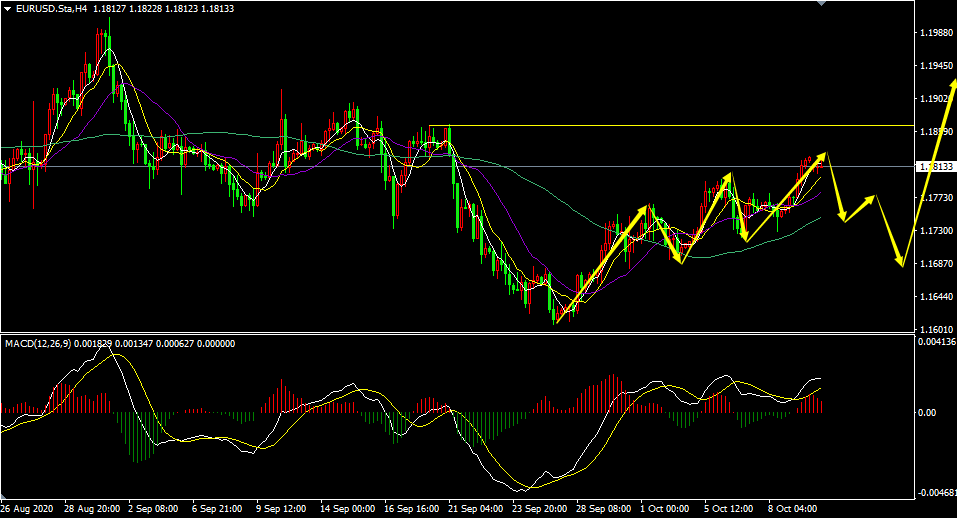This screenshot has height=518, width=957.
Task: Click the 28 Aug 20:00 time label
Action: pyautogui.click(x=92, y=508)
